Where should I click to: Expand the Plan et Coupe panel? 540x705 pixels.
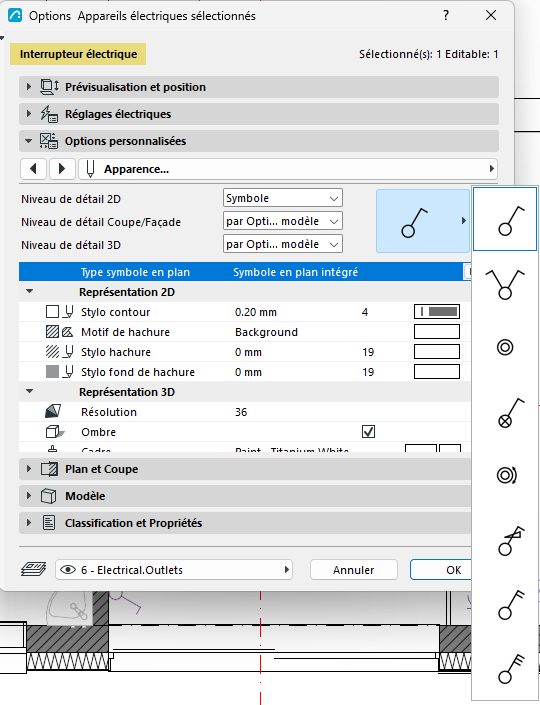pyautogui.click(x=29, y=469)
